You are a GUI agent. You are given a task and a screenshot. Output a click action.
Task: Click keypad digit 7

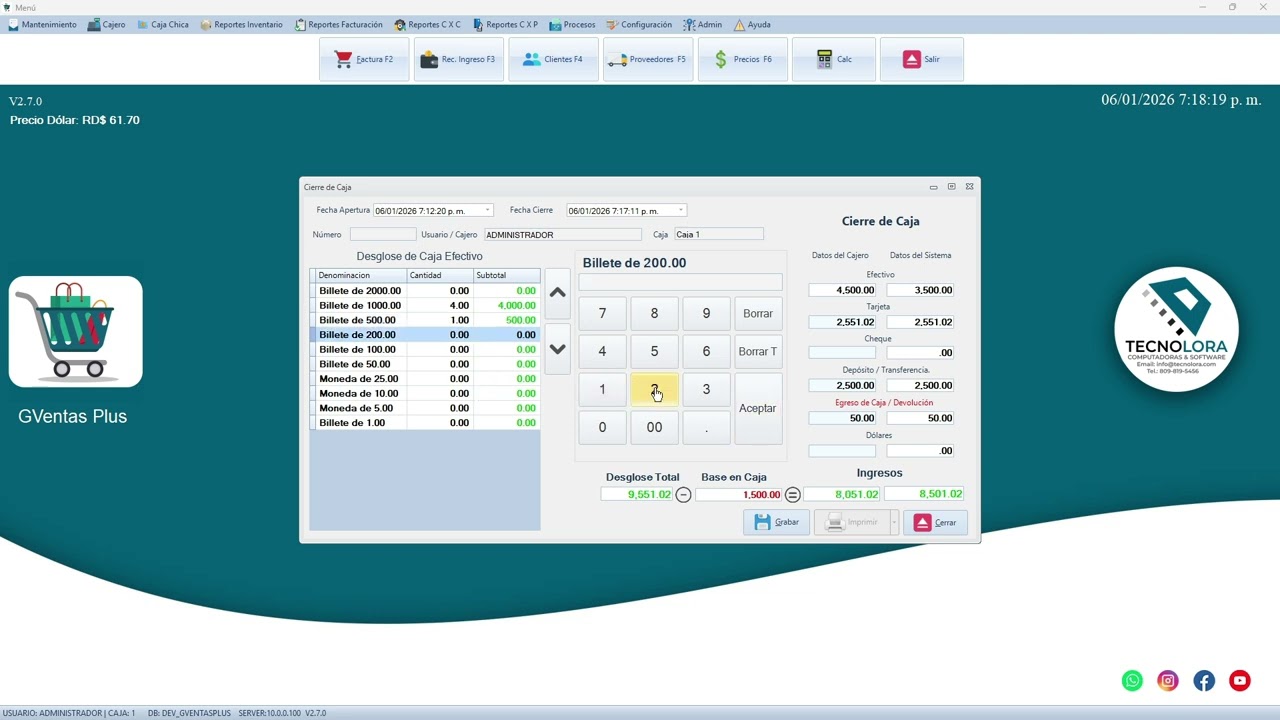tap(602, 314)
